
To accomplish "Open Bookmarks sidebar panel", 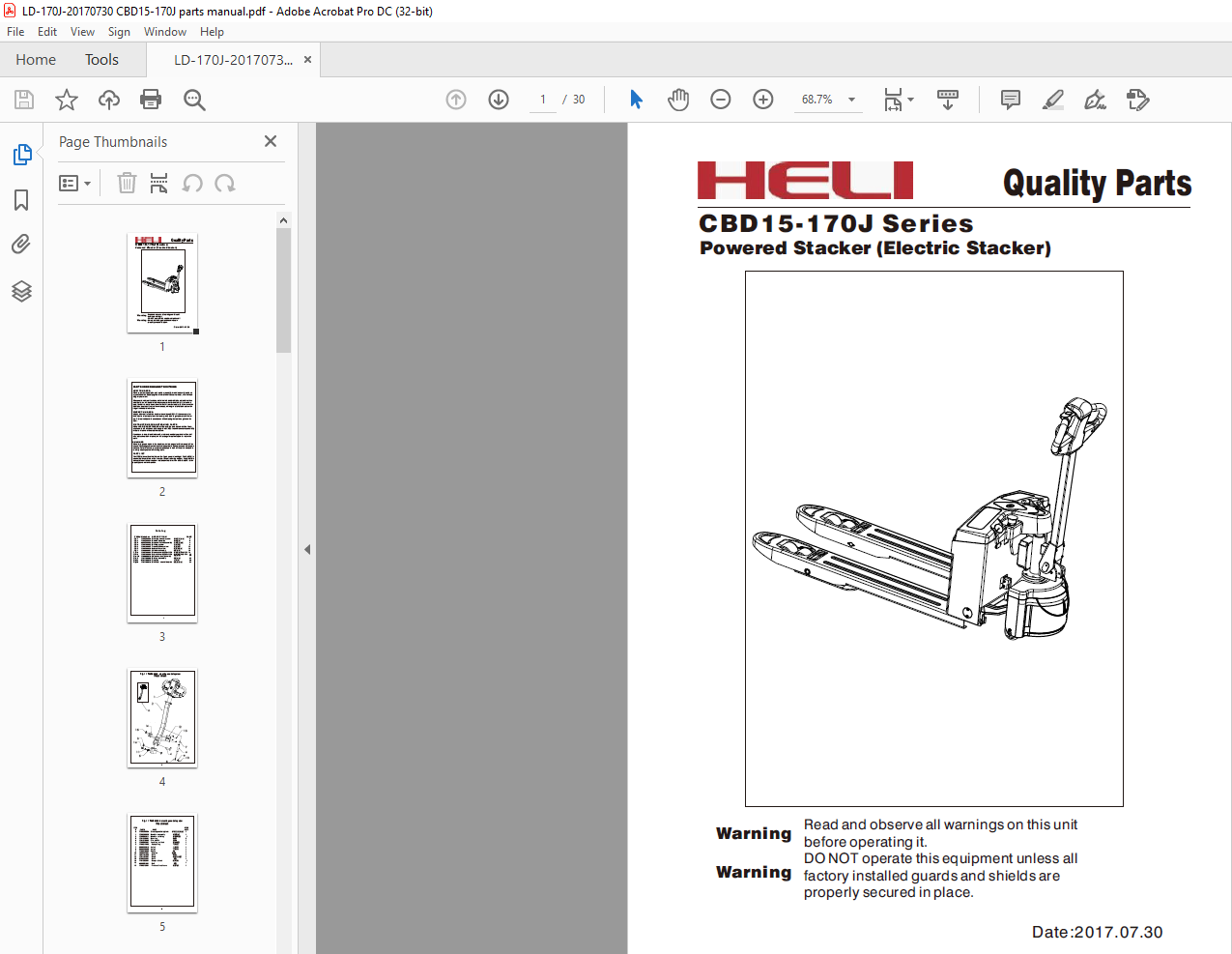I will point(21,200).
